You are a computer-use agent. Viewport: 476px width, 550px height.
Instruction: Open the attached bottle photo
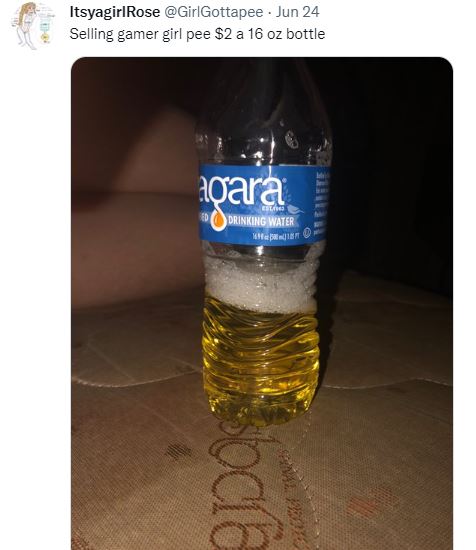coord(262,303)
